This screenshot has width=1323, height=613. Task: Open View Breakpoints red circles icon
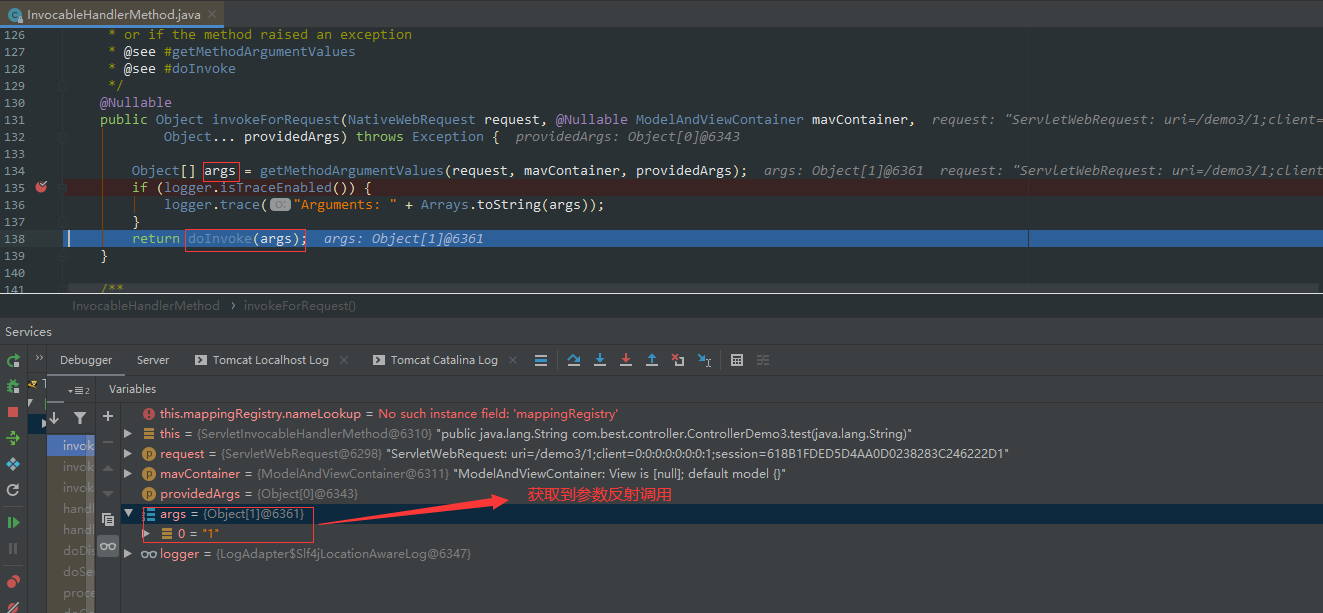13,581
